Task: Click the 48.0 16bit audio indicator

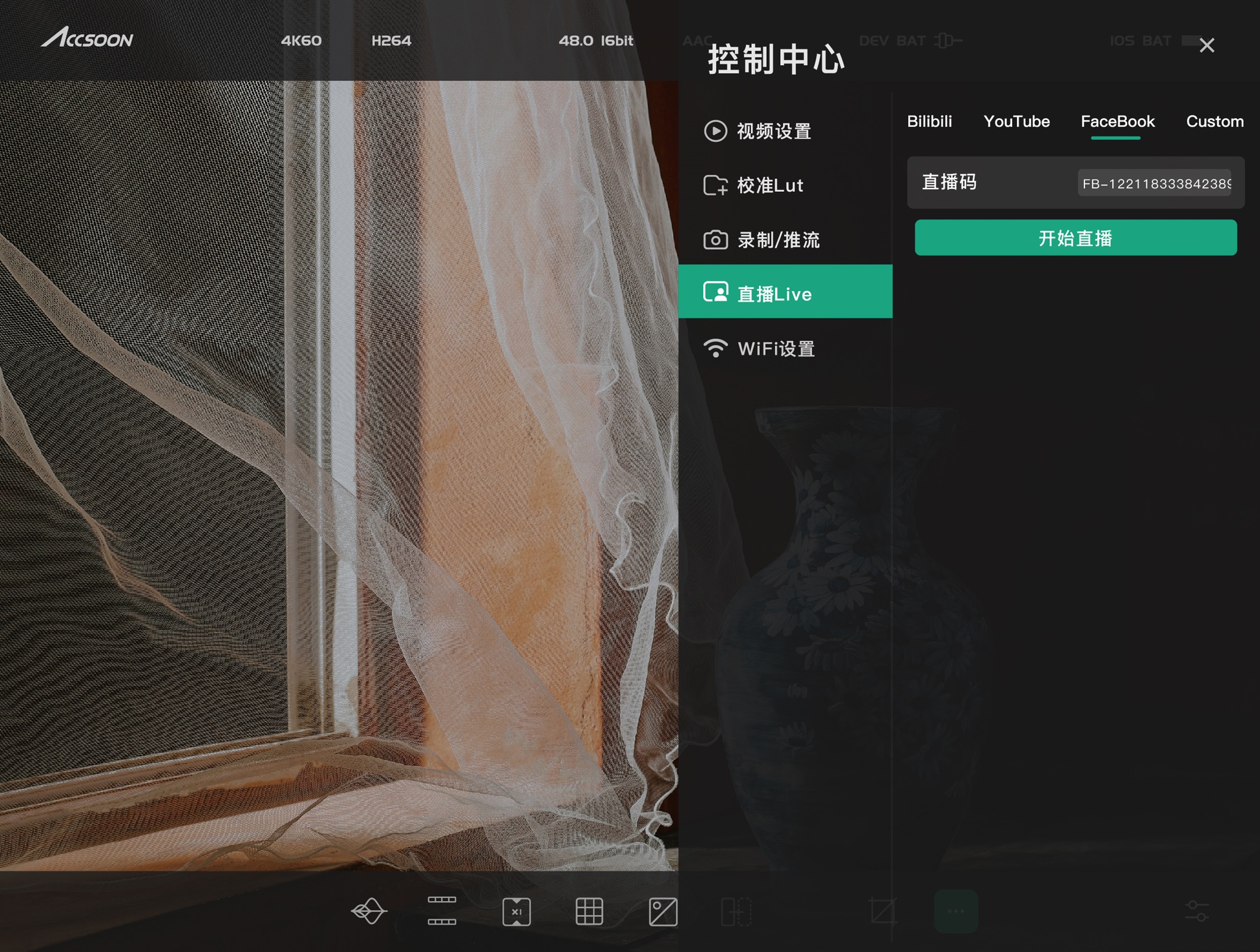Action: click(x=595, y=41)
